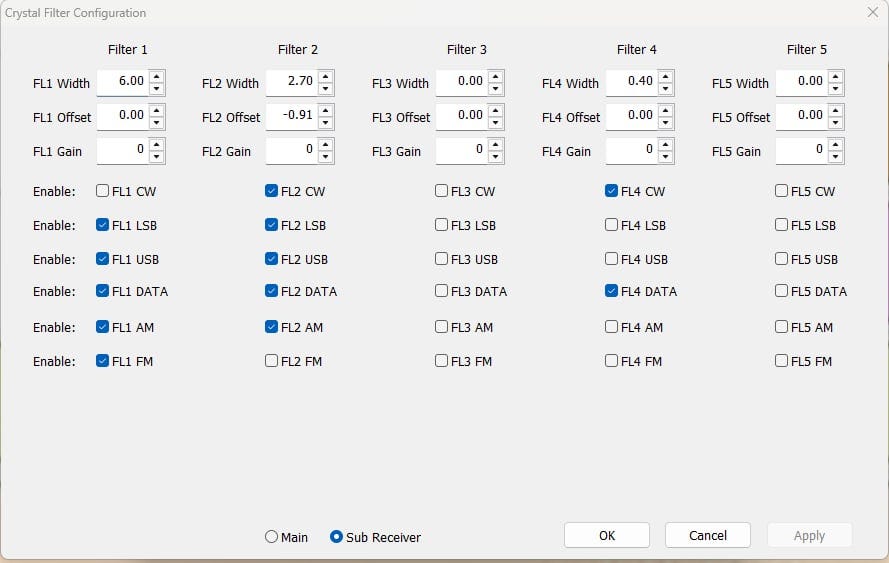Decrease FL4 Width with down arrow

(x=666, y=89)
